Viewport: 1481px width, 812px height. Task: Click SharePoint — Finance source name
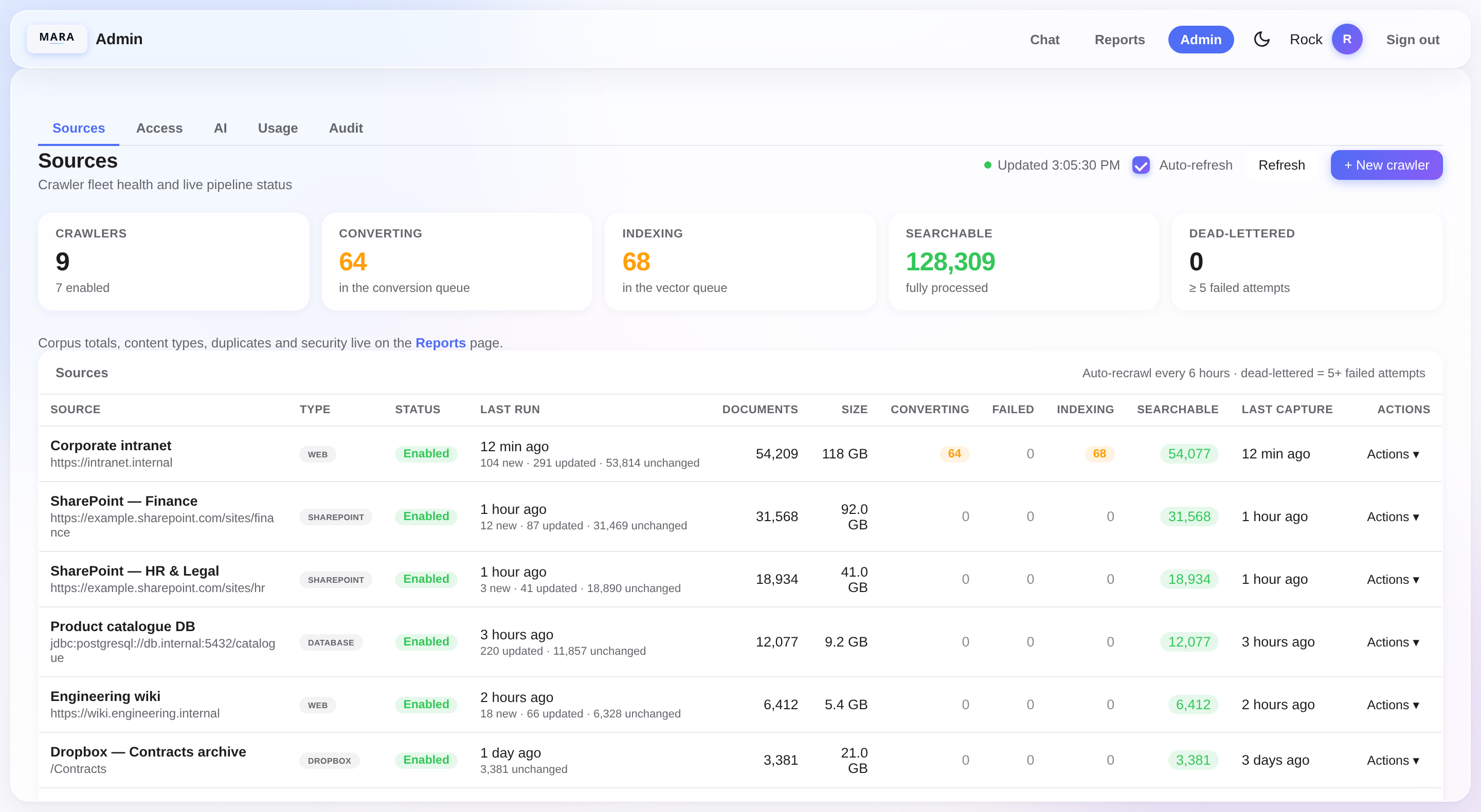(x=123, y=501)
